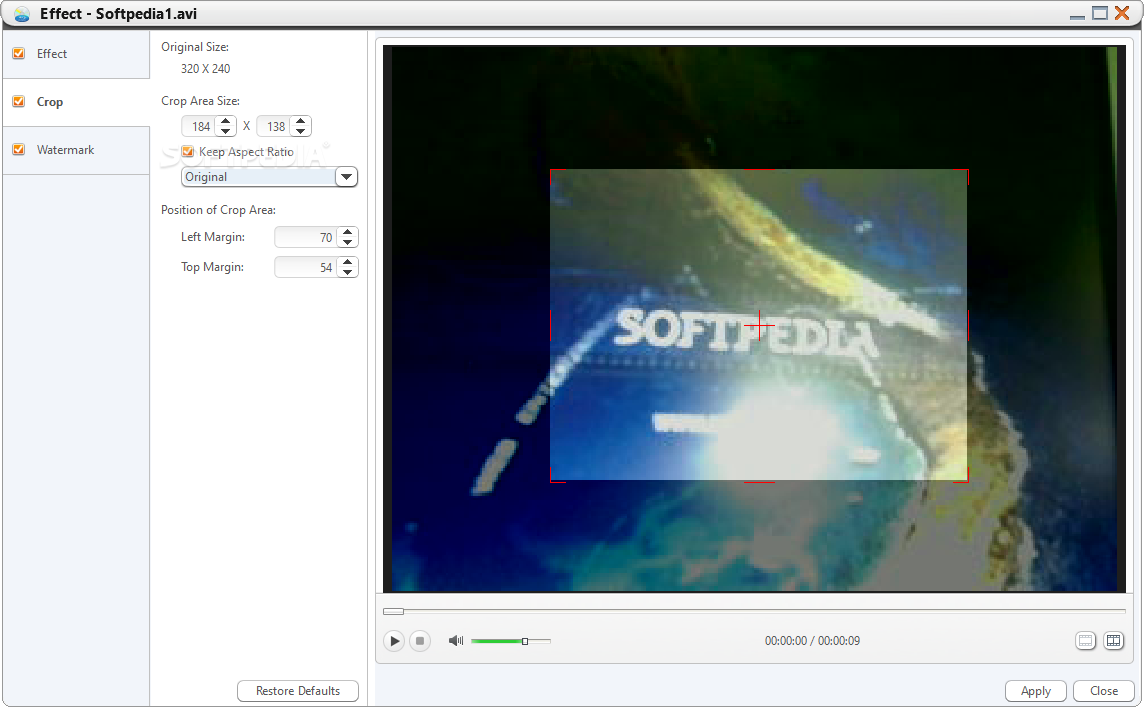The height and width of the screenshot is (707, 1144).
Task: Click the crop height field showing 138
Action: coord(274,126)
